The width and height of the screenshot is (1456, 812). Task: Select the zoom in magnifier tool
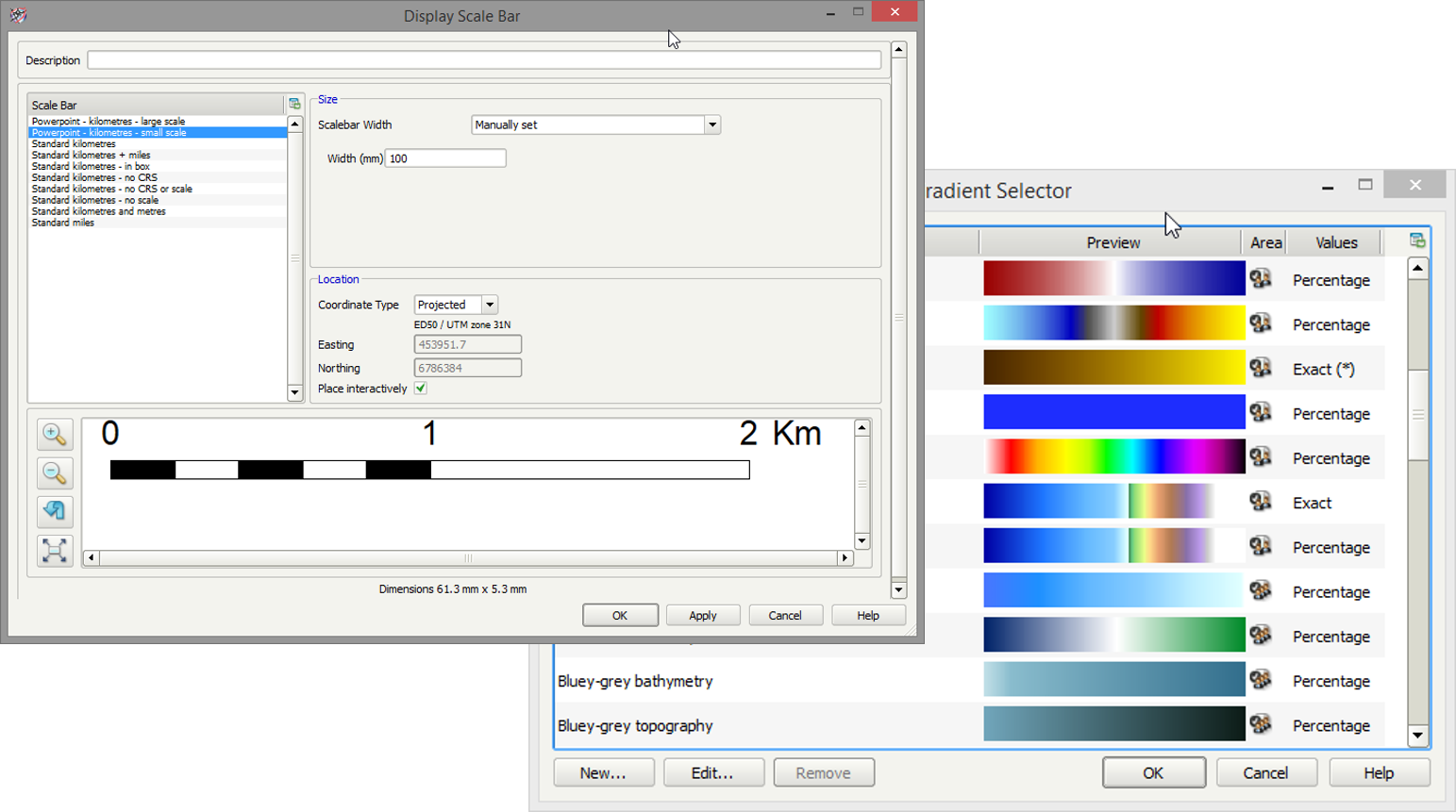pos(54,434)
